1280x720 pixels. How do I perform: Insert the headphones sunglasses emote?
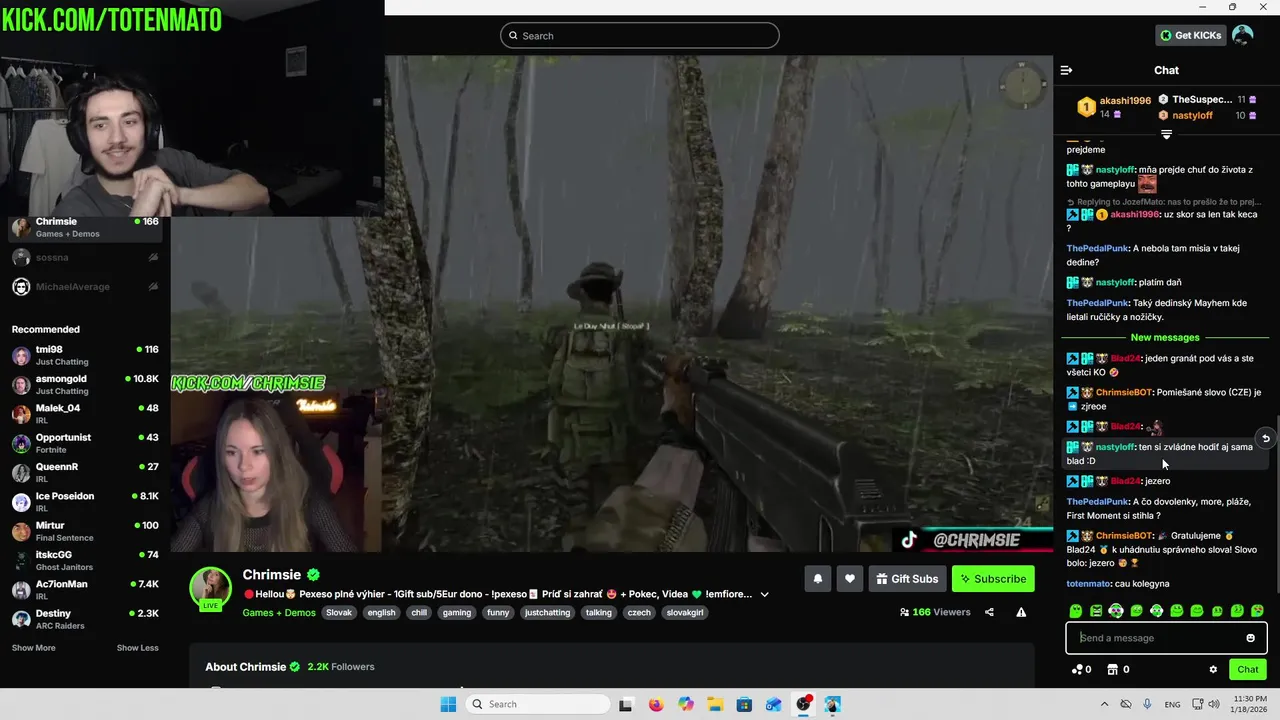(1116, 611)
